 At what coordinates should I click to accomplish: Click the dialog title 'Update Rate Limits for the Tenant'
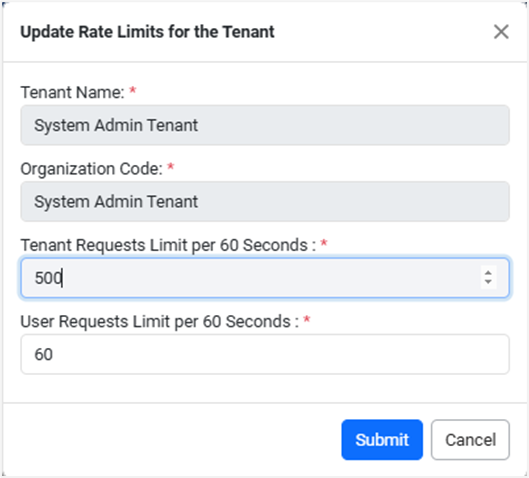pos(147,32)
